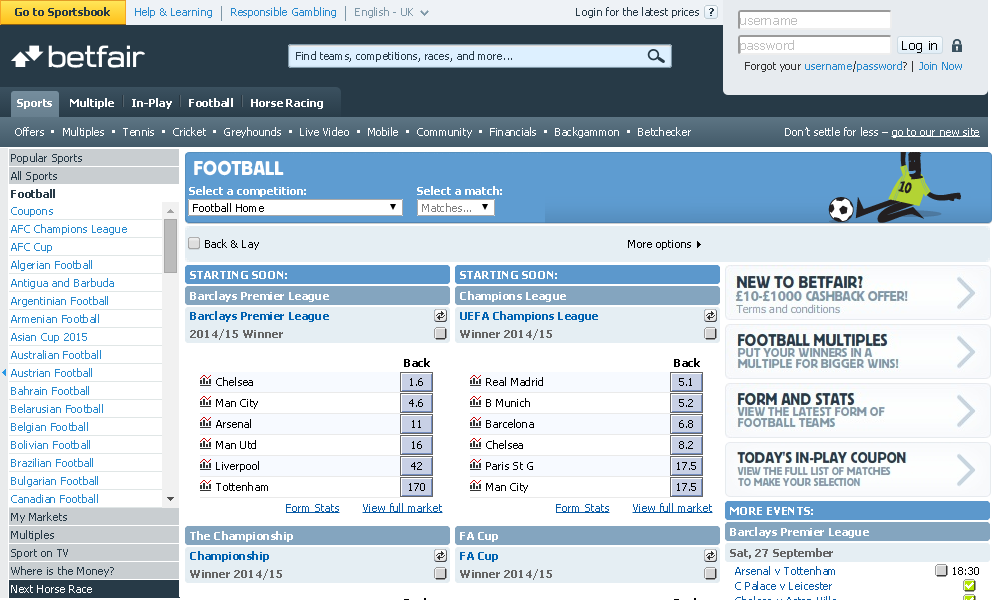
Task: Click the betfair logo
Action: (78, 57)
